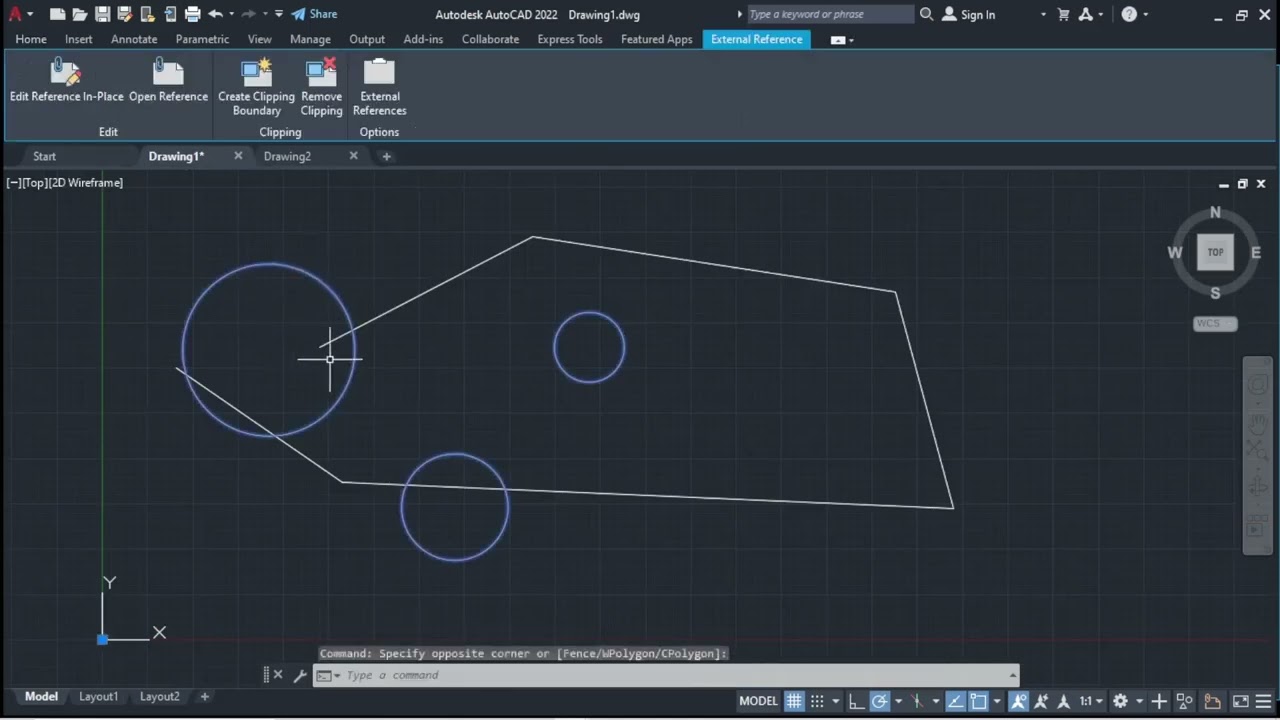
Task: Open Sign In dropdown arrow
Action: point(1043,15)
